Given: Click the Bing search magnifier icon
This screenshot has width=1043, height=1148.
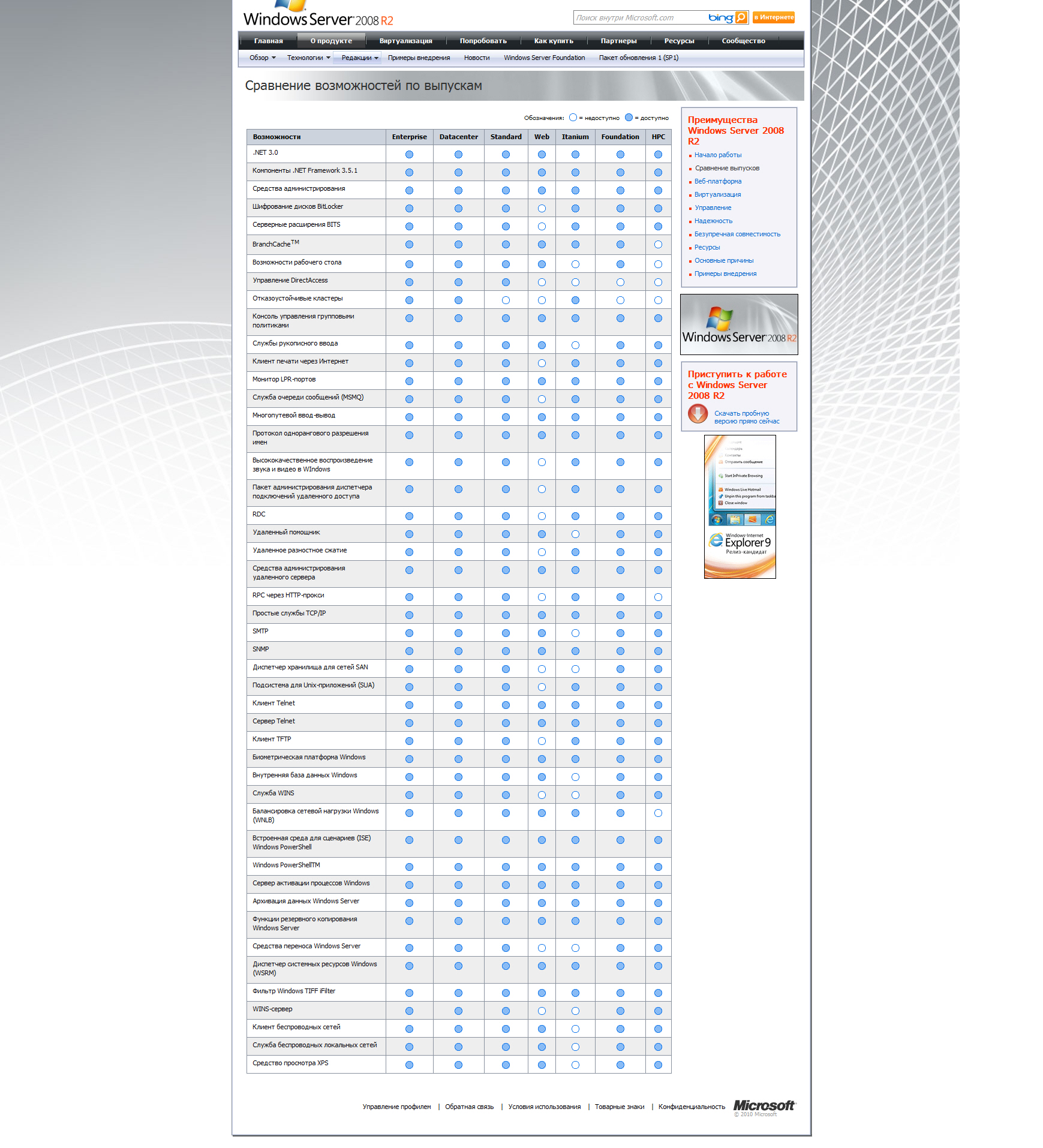Looking at the screenshot, I should 741,17.
